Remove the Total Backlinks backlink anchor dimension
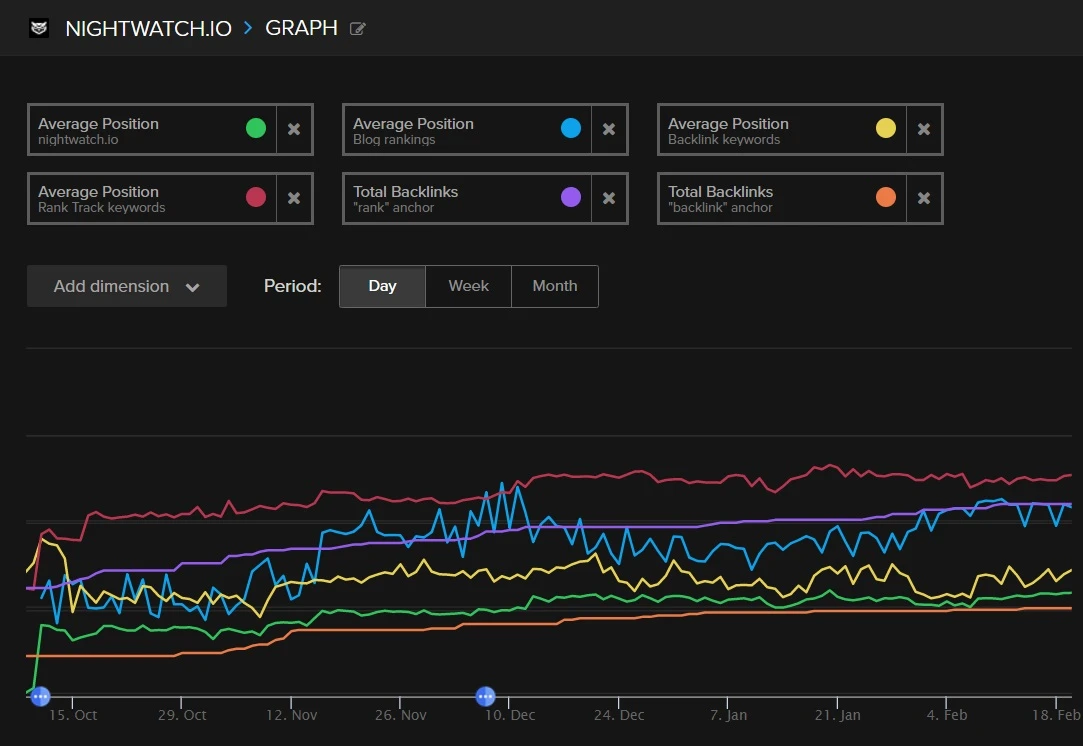The image size is (1083, 746). point(924,198)
